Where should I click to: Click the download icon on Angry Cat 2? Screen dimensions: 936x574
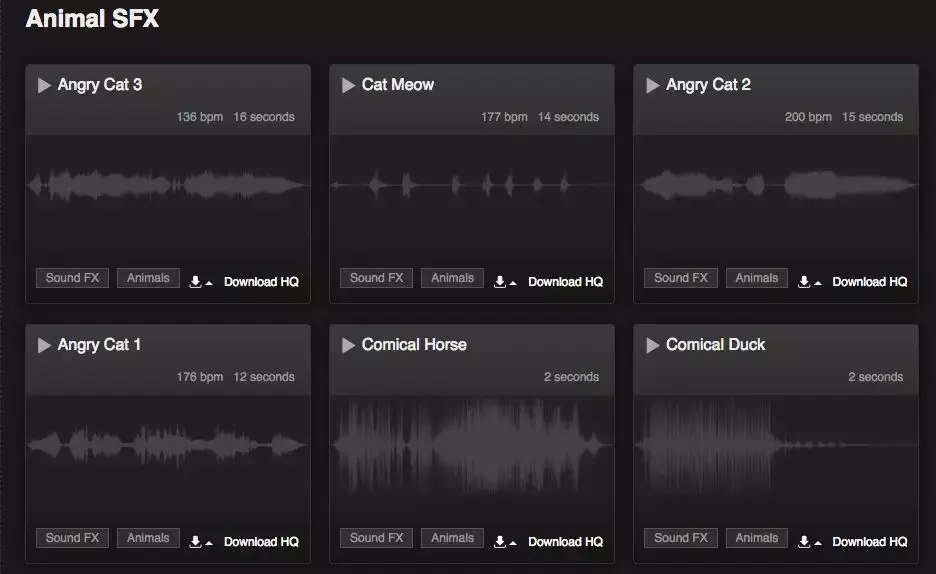pyautogui.click(x=804, y=282)
